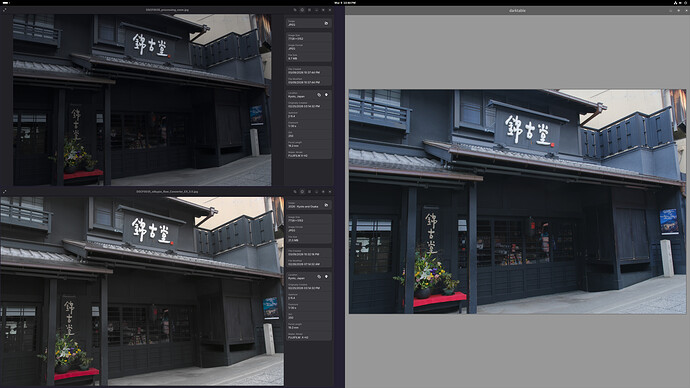Image resolution: width=690 pixels, height=388 pixels.
Task: Click the File Modified date in bottom viewer panel
Action: point(304,264)
